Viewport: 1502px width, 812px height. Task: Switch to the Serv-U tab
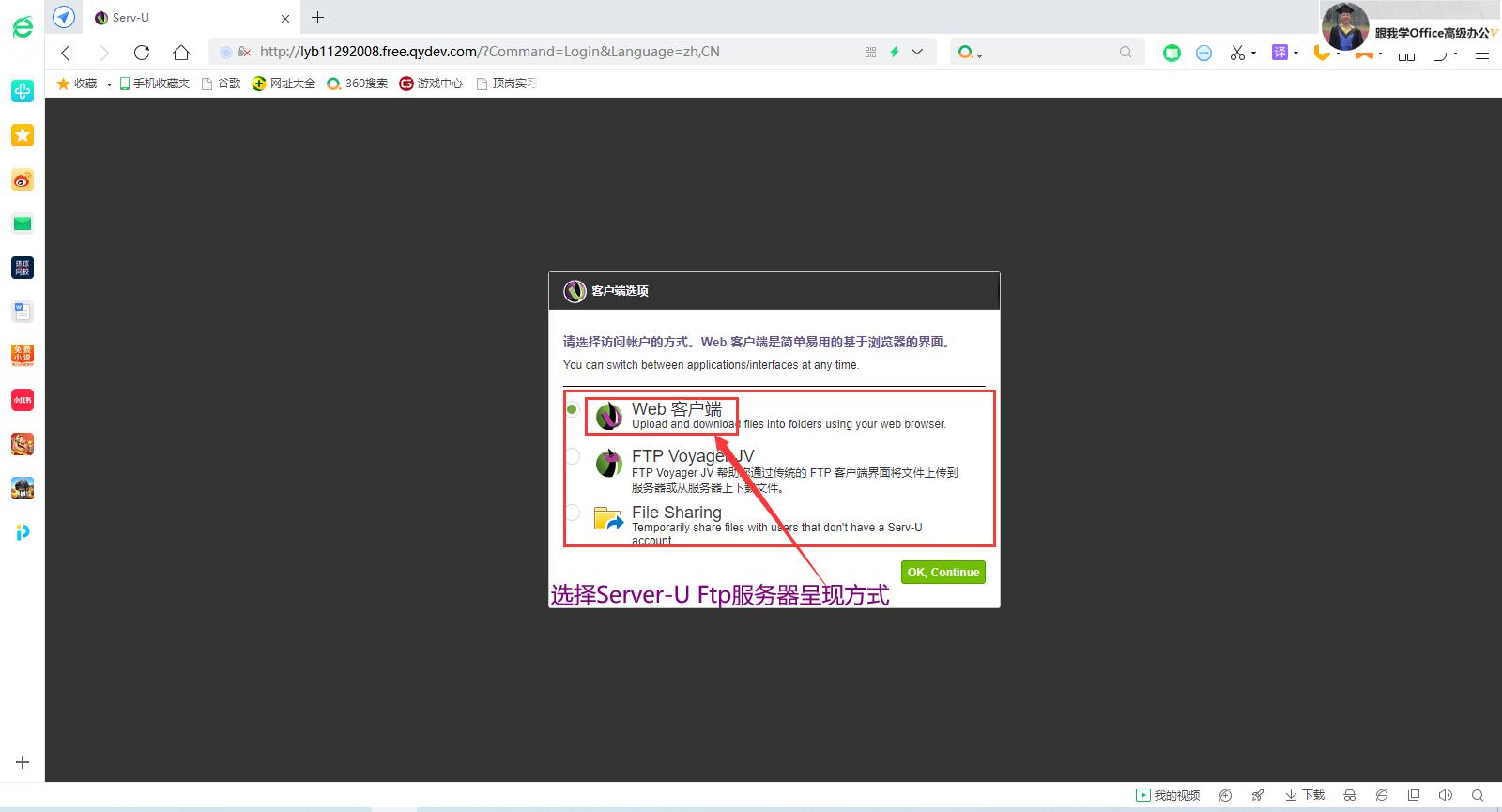coord(192,18)
